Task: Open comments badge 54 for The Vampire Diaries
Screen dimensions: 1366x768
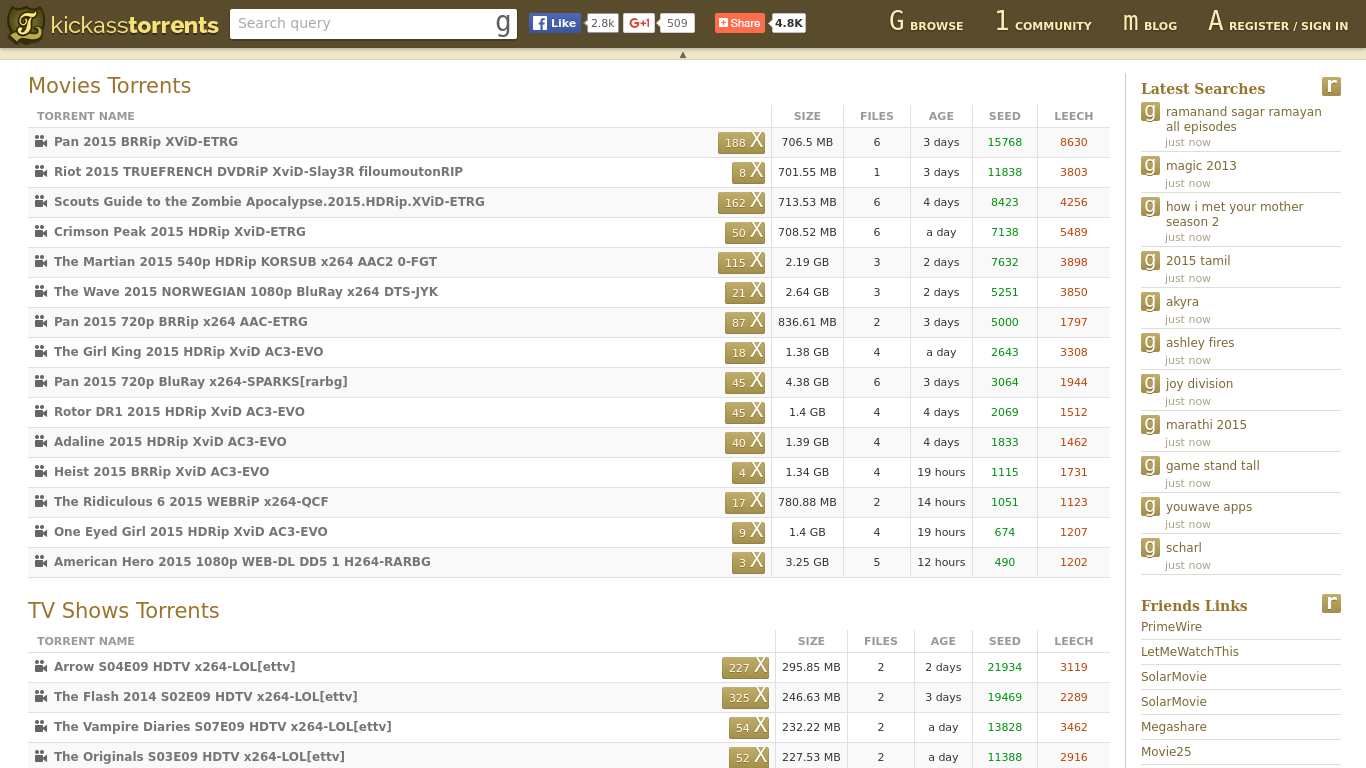Action: (749, 727)
